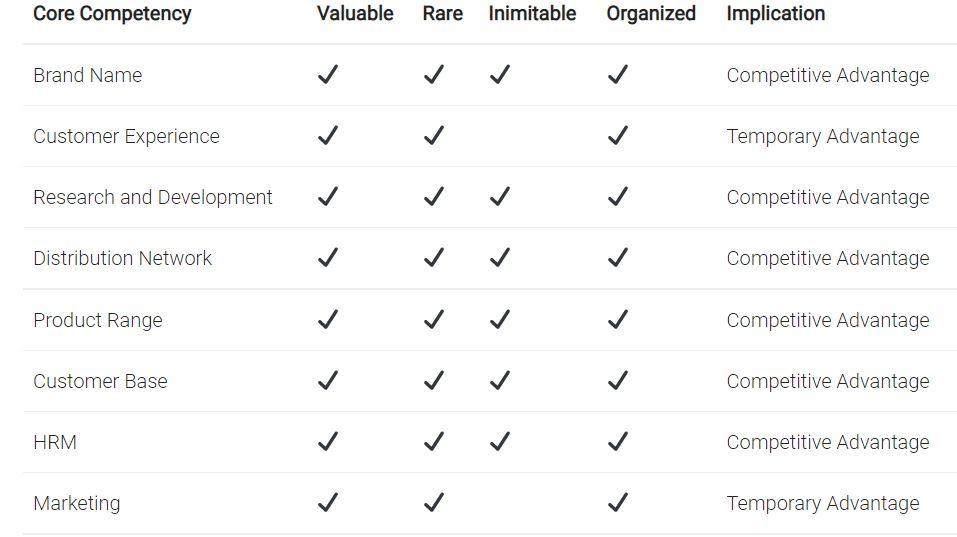Click the Implication column header
Screen dimensions: 957x537
[775, 14]
